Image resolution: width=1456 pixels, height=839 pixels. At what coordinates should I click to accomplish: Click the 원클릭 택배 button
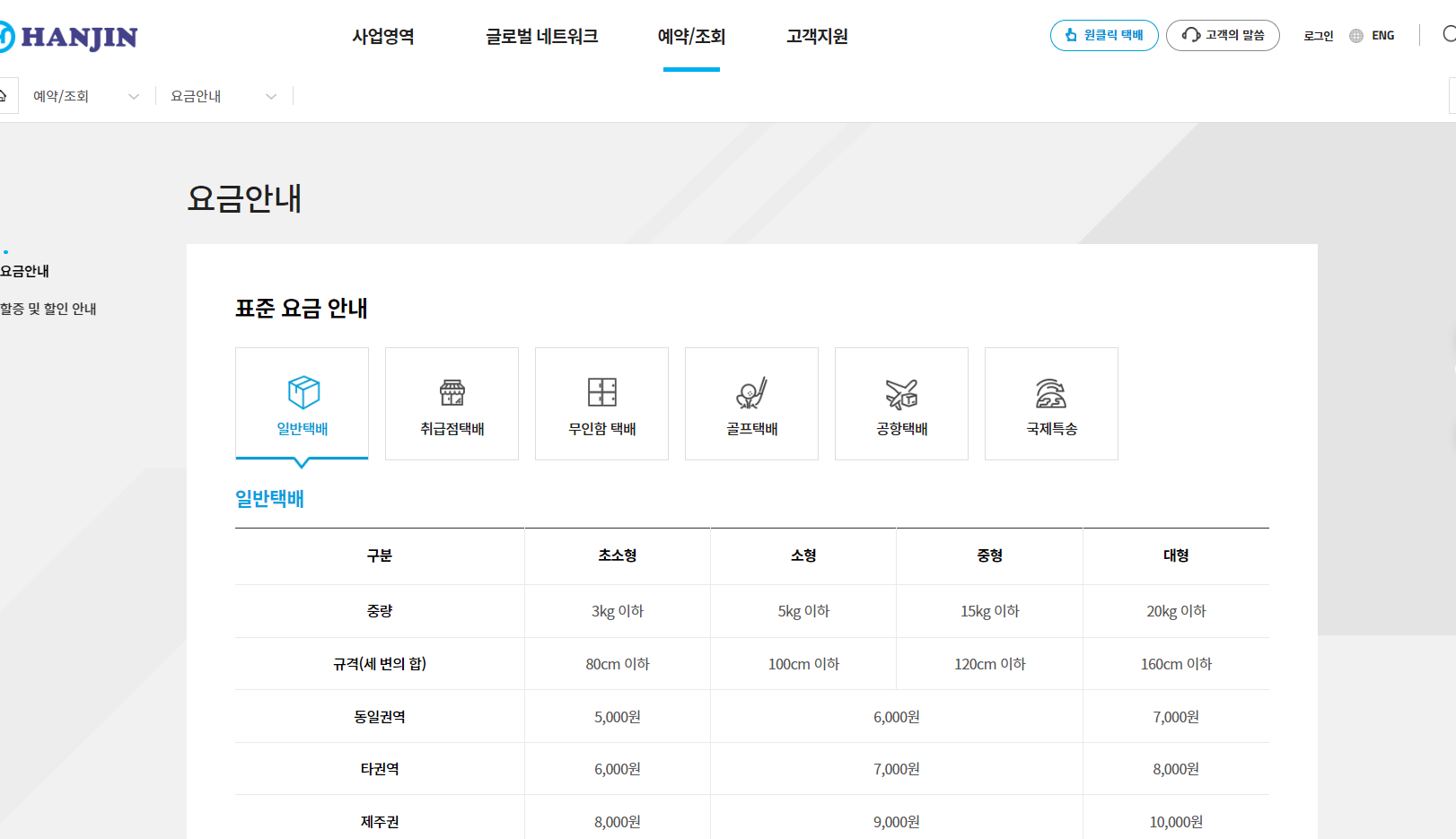coord(1104,35)
